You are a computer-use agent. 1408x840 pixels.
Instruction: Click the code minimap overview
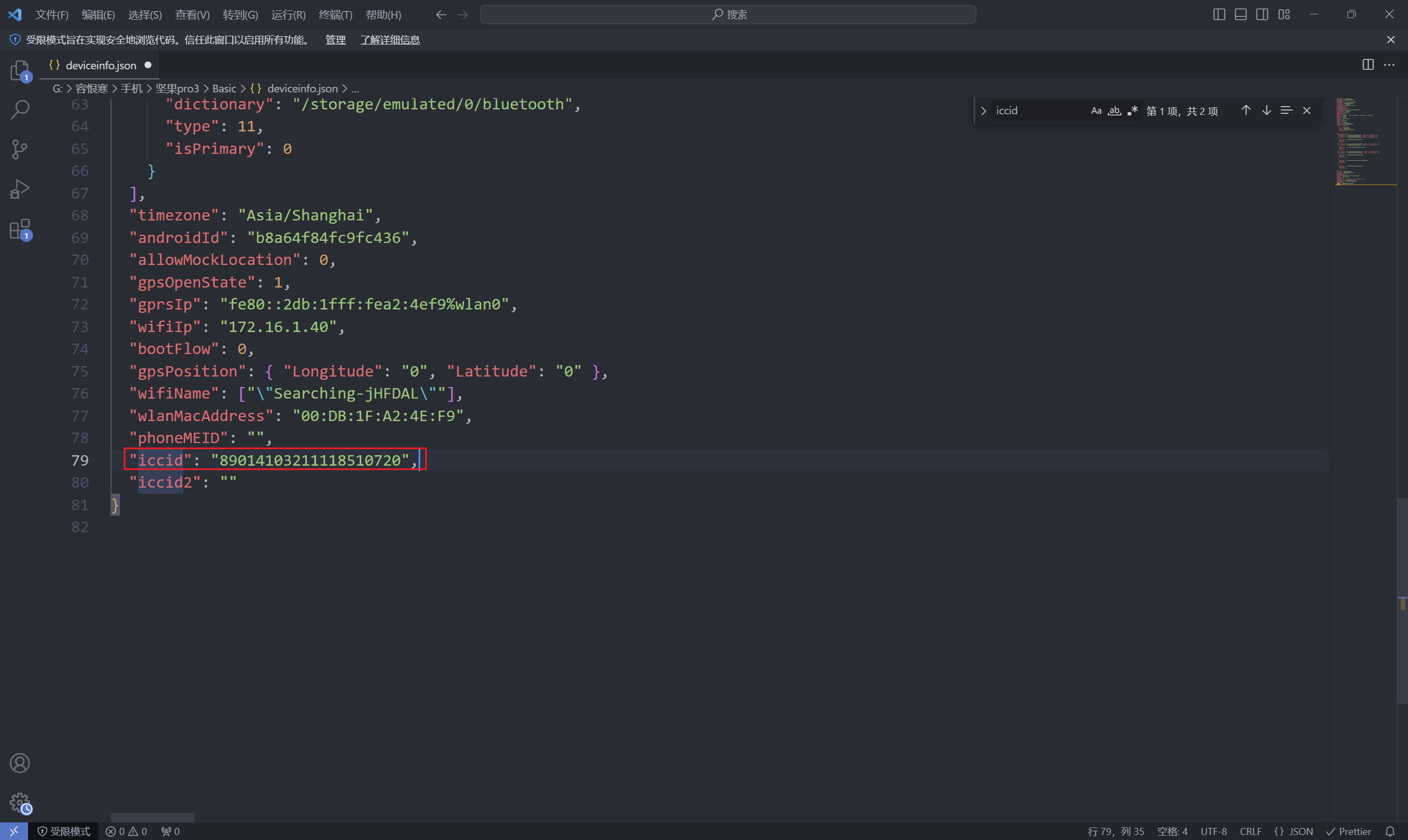click(1365, 141)
